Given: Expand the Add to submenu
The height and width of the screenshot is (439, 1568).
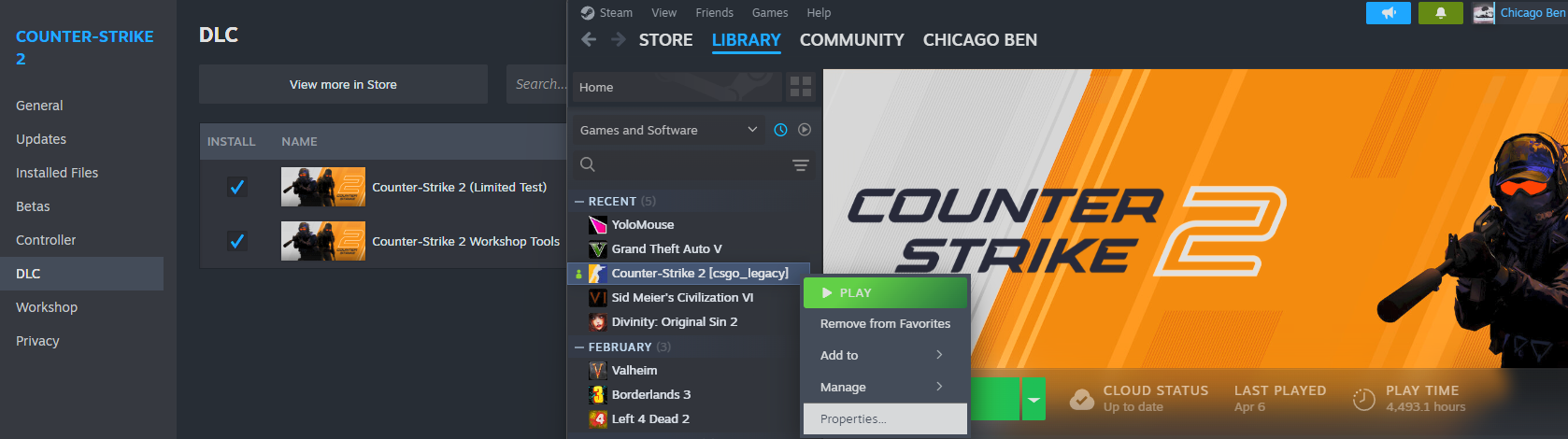Looking at the screenshot, I should (x=885, y=355).
